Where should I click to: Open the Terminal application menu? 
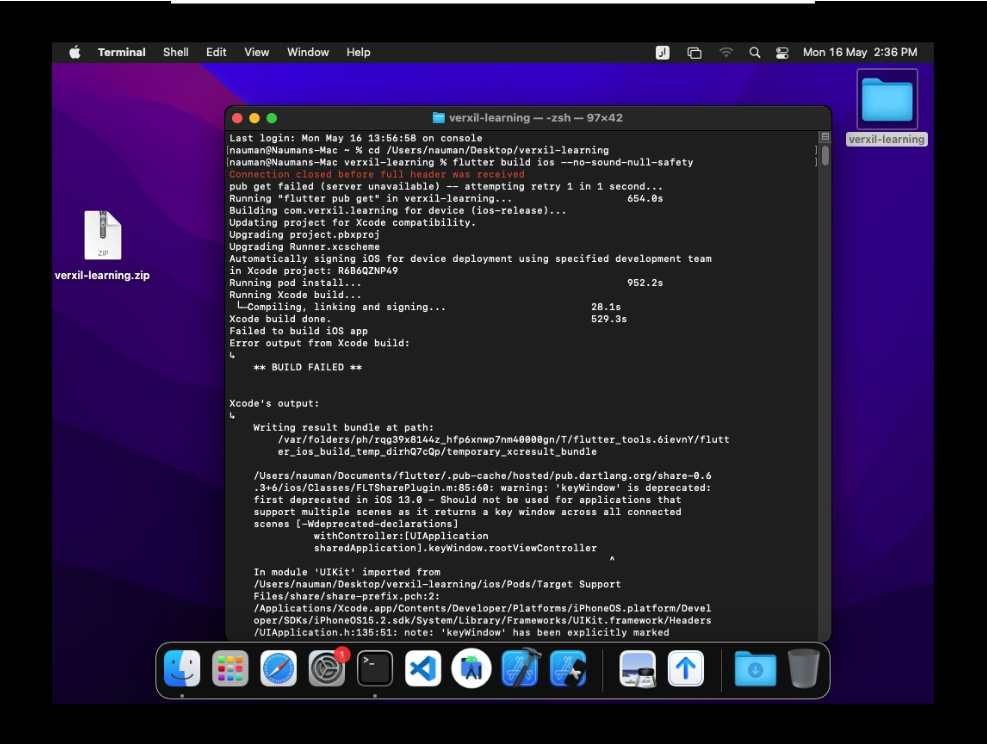[x=121, y=52]
